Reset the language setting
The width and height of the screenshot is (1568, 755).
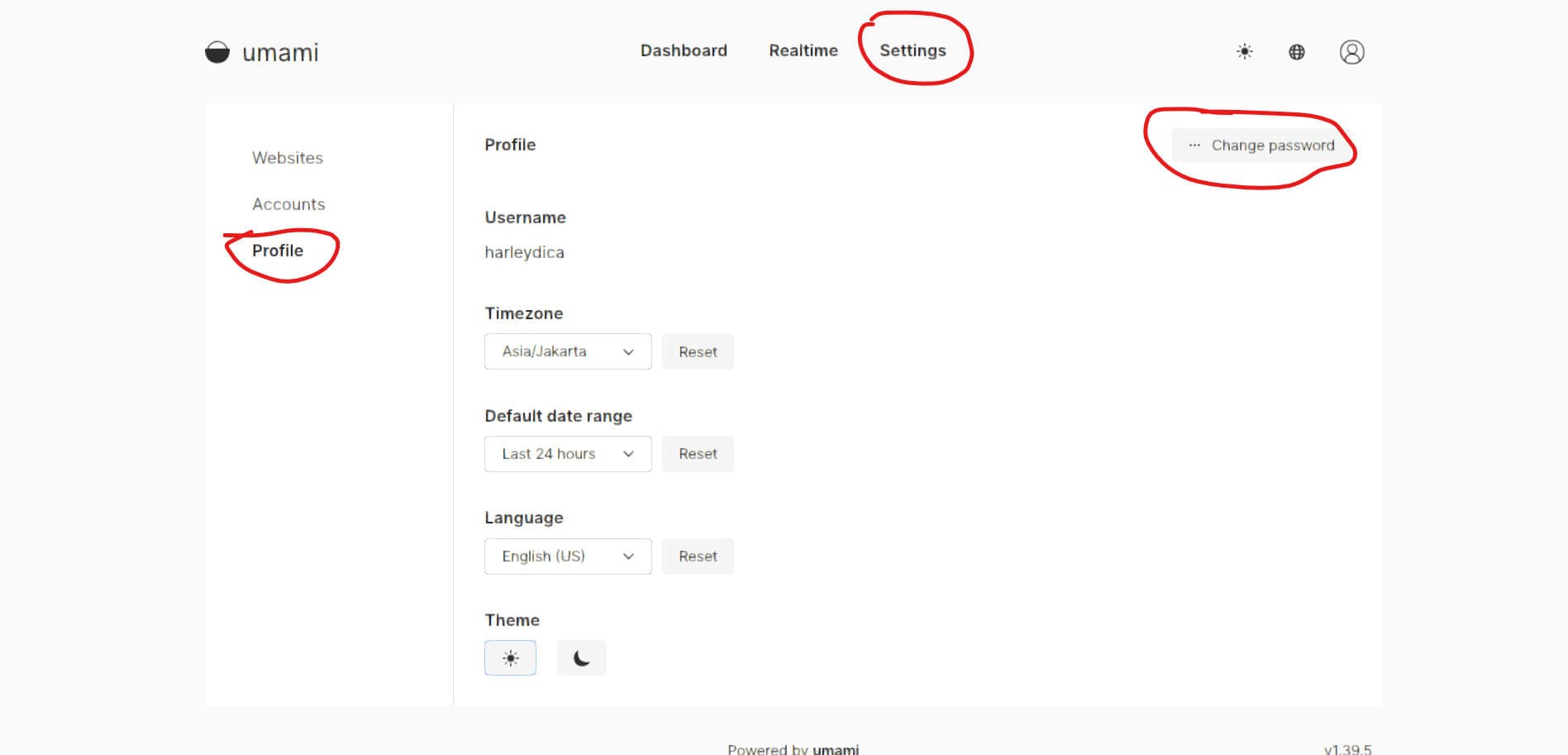pyautogui.click(x=698, y=557)
